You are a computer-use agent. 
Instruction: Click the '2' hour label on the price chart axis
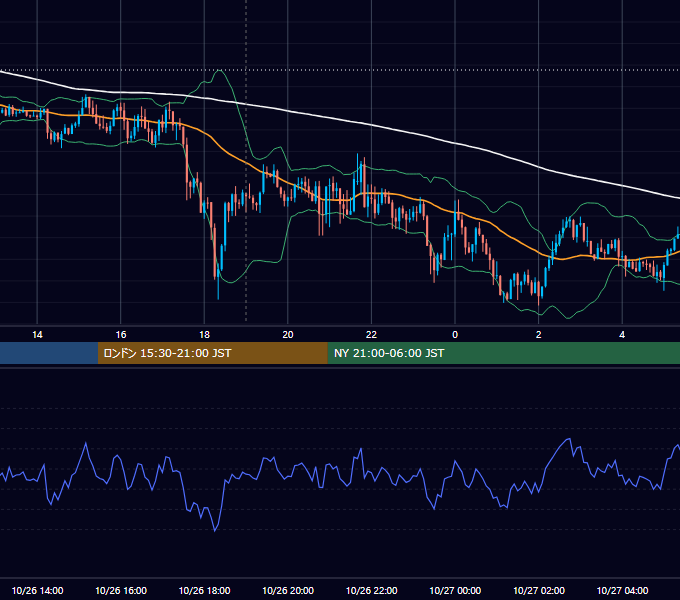(539, 335)
